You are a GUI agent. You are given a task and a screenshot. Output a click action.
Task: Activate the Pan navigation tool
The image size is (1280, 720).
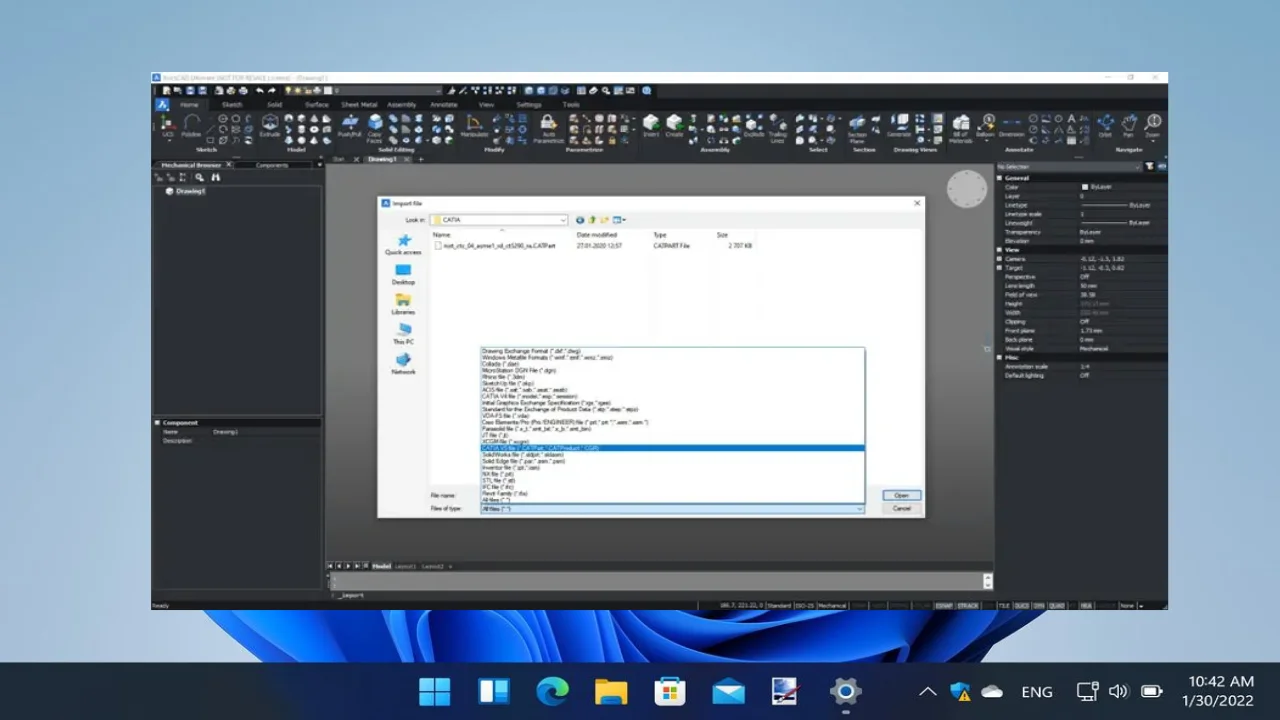(1129, 126)
